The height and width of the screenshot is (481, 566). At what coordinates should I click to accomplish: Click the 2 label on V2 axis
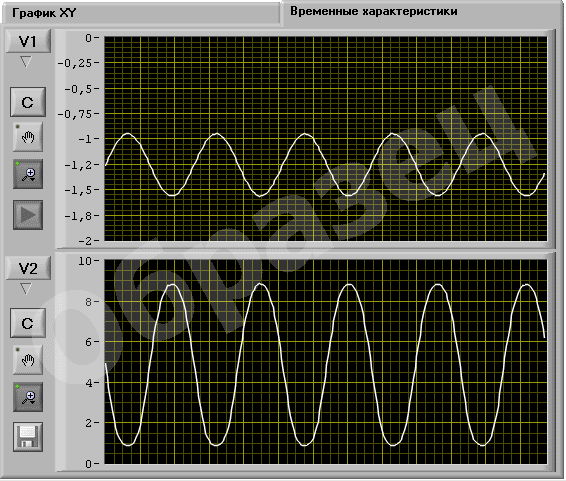(x=89, y=423)
